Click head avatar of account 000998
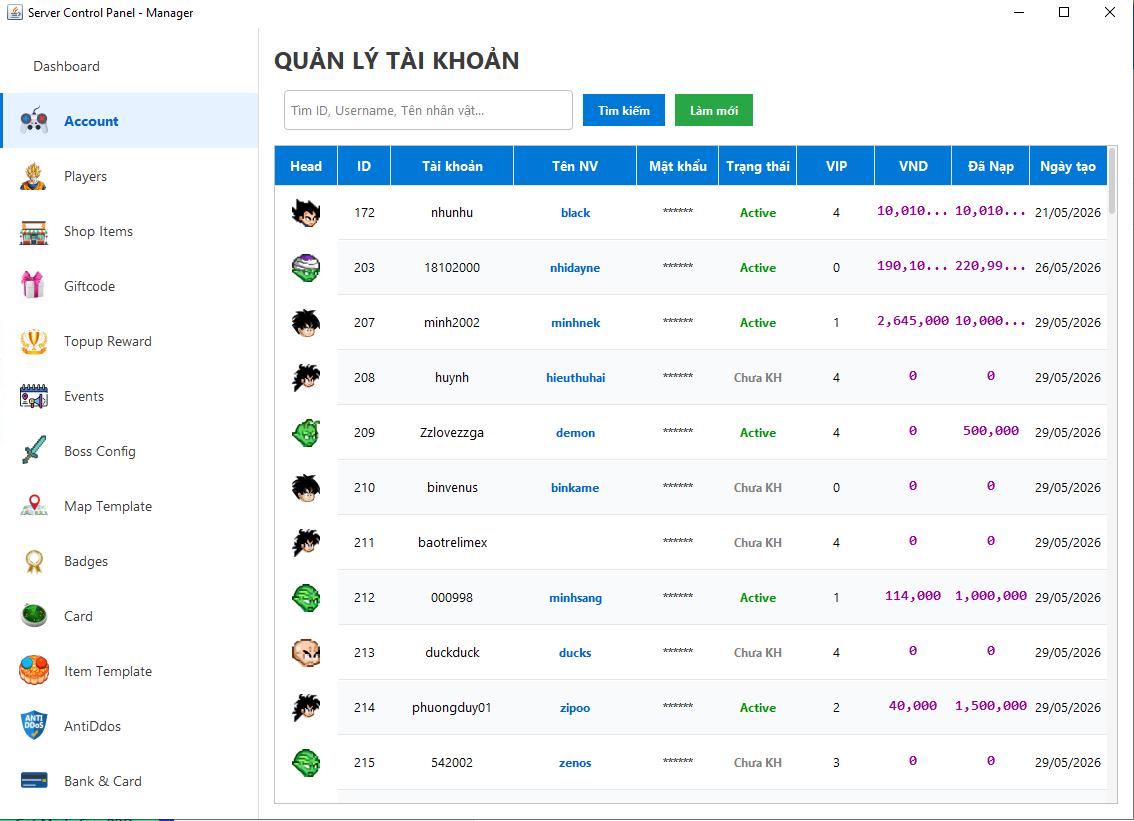The image size is (1134, 821). coord(306,597)
